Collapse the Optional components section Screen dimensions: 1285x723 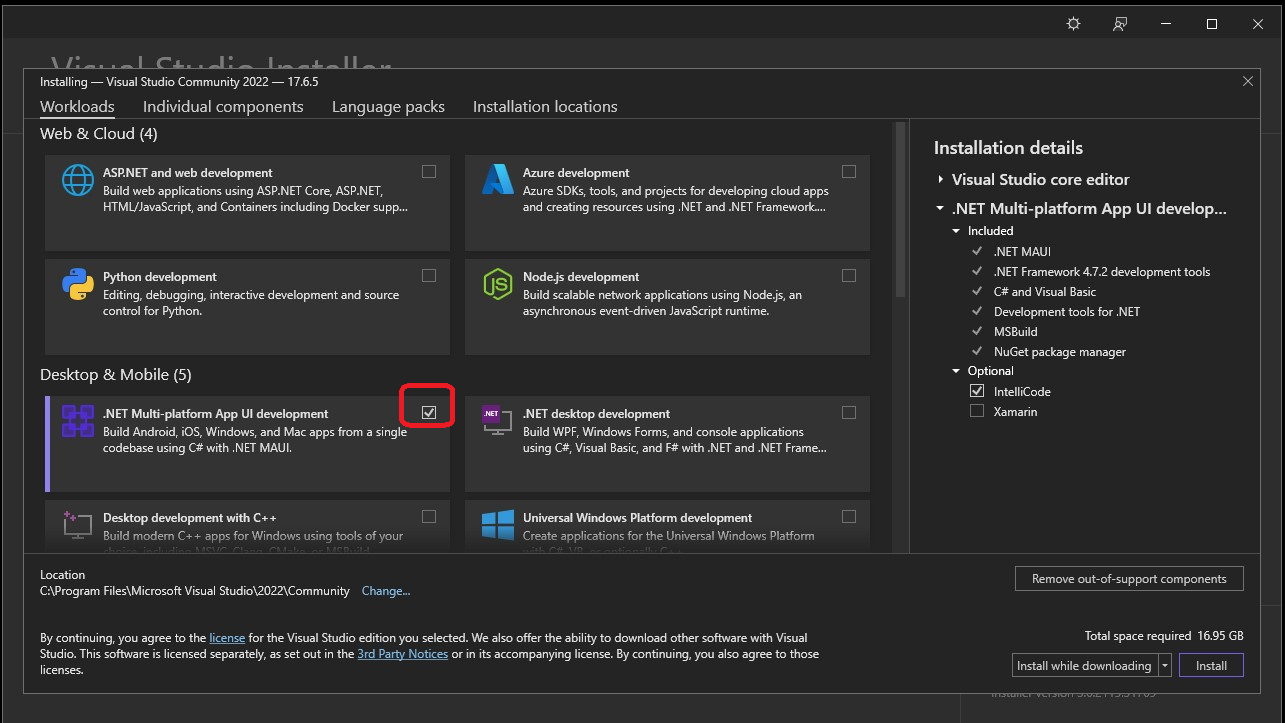tap(956, 371)
